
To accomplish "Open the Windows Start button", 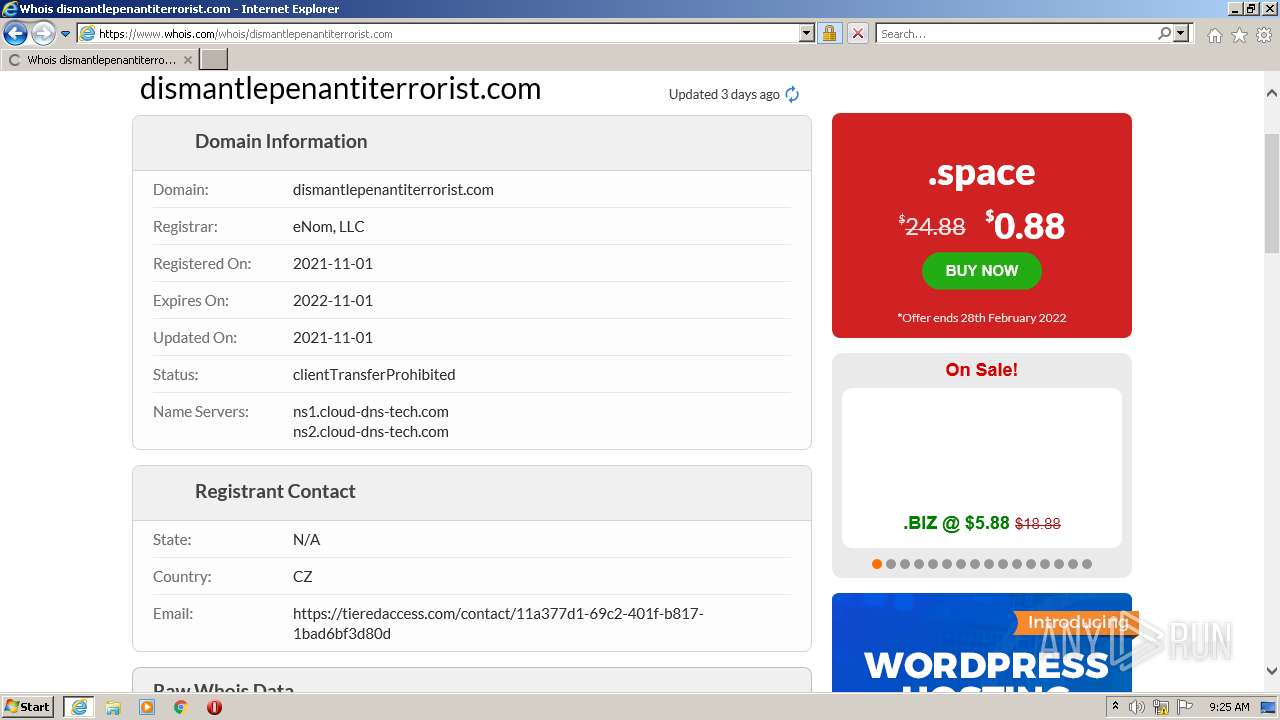I will pyautogui.click(x=28, y=707).
